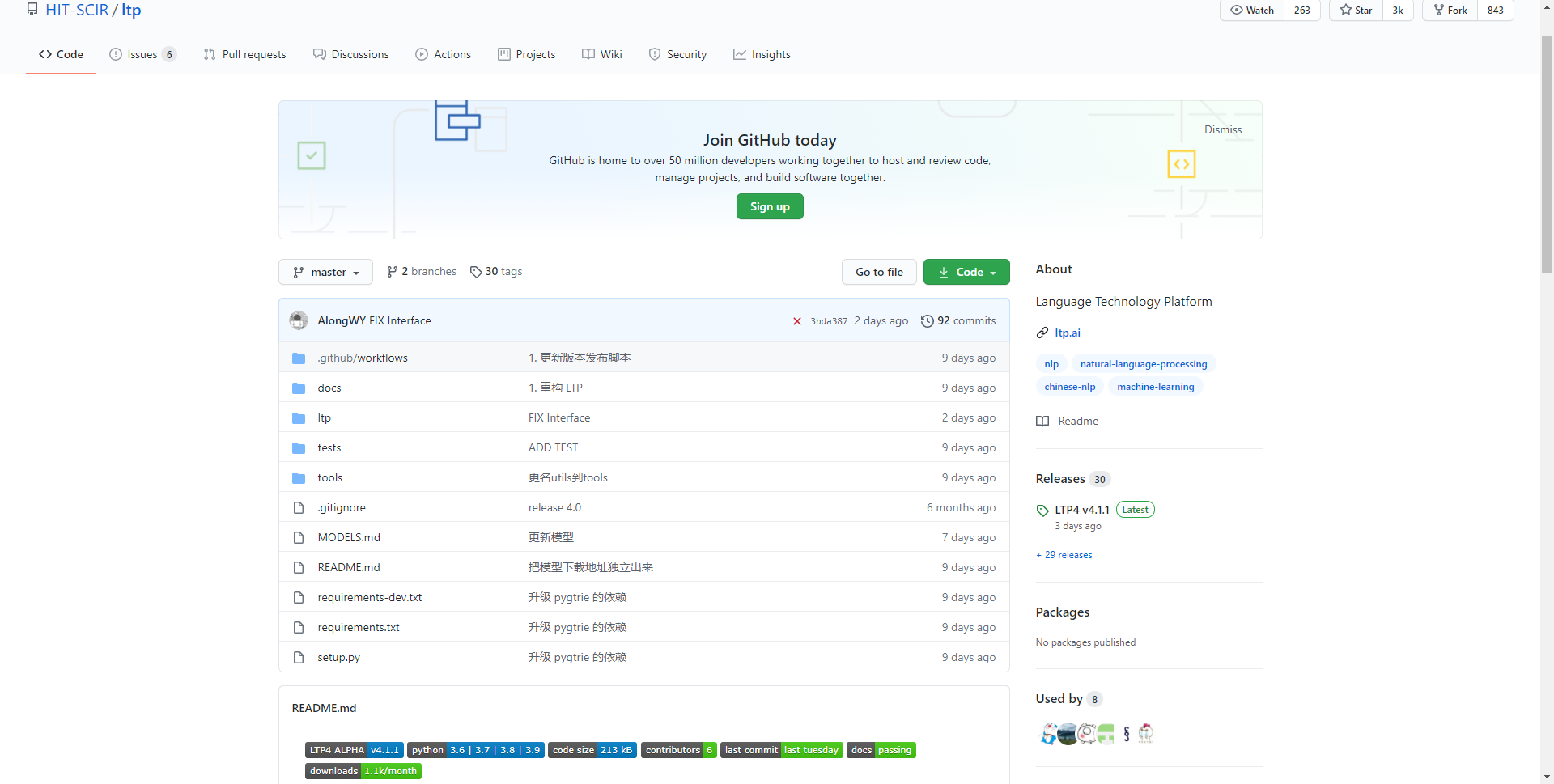The height and width of the screenshot is (784, 1554).
Task: Click the Readme book icon
Action: (x=1042, y=422)
